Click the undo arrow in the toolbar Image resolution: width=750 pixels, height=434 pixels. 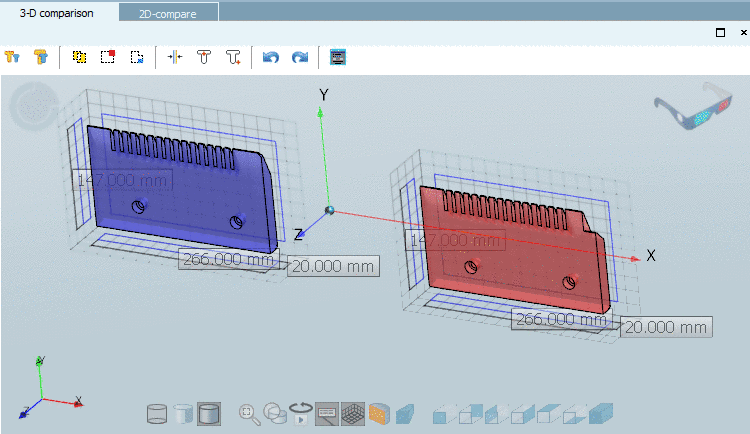coord(270,58)
